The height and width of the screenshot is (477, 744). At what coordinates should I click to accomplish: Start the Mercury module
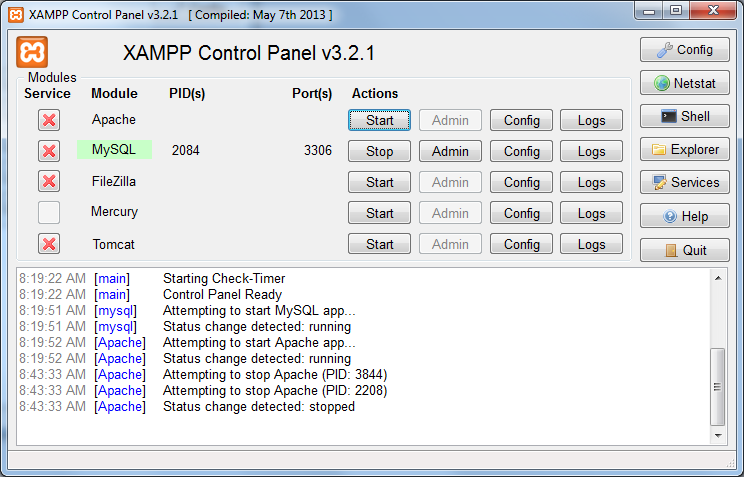pos(379,213)
